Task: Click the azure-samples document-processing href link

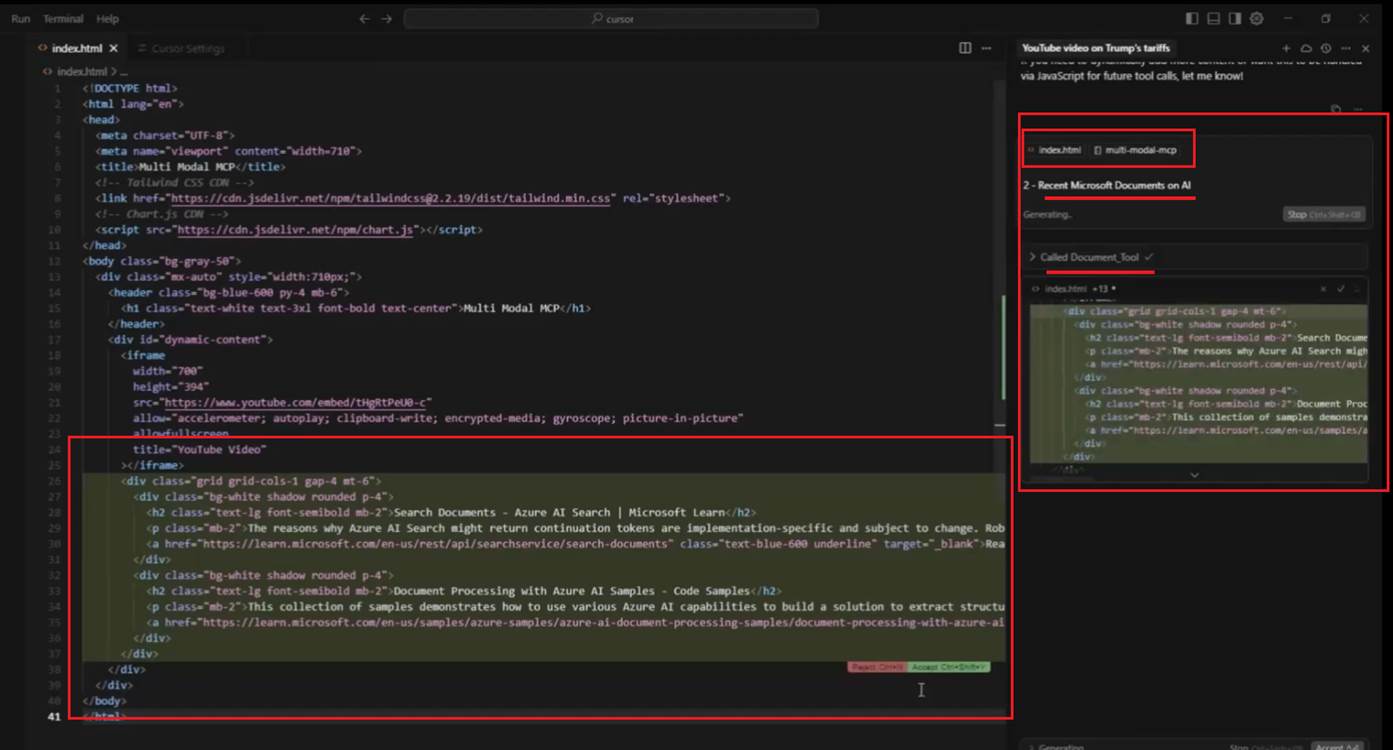Action: coord(602,622)
